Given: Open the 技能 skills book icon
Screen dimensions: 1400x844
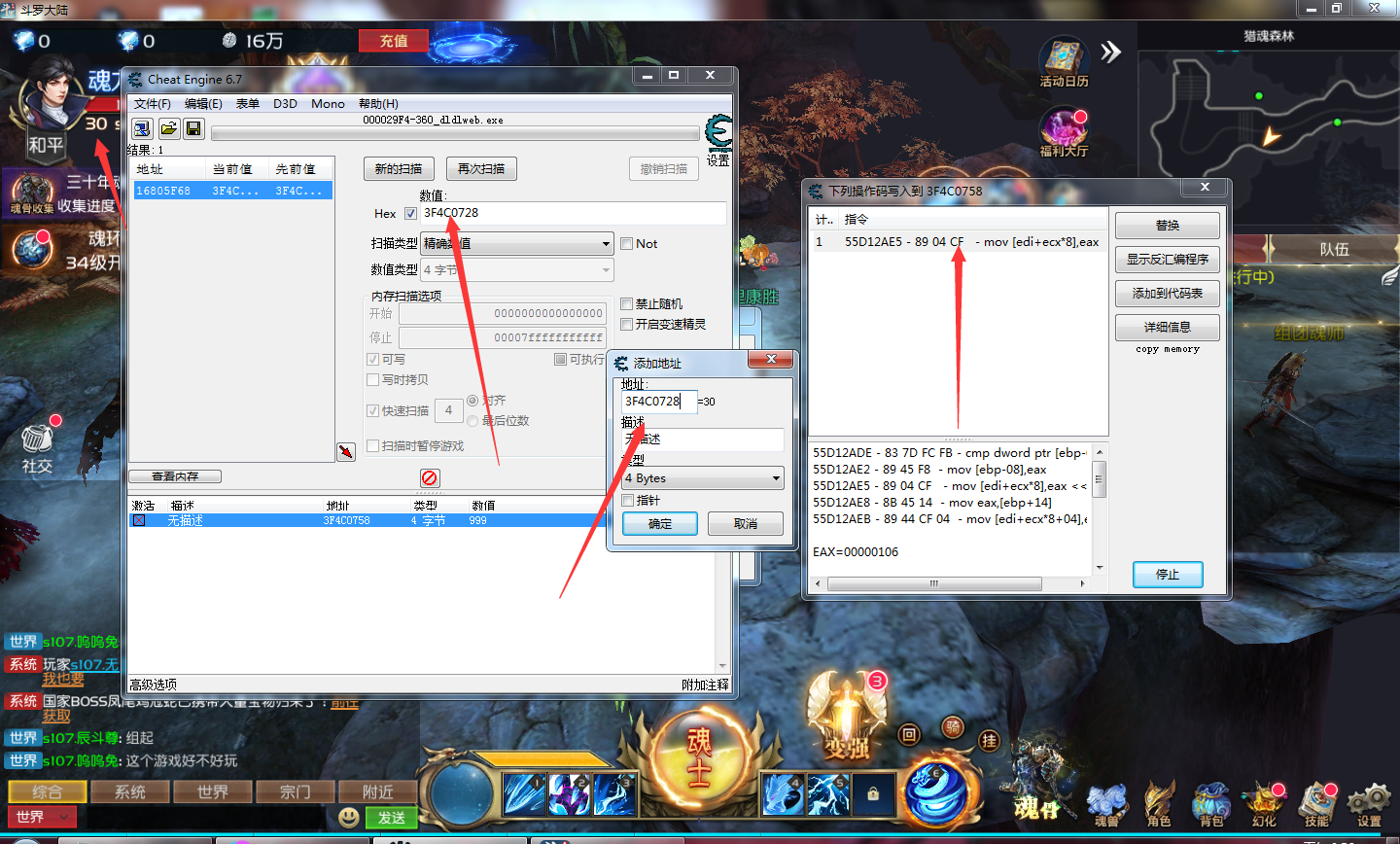Looking at the screenshot, I should pyautogui.click(x=1317, y=805).
